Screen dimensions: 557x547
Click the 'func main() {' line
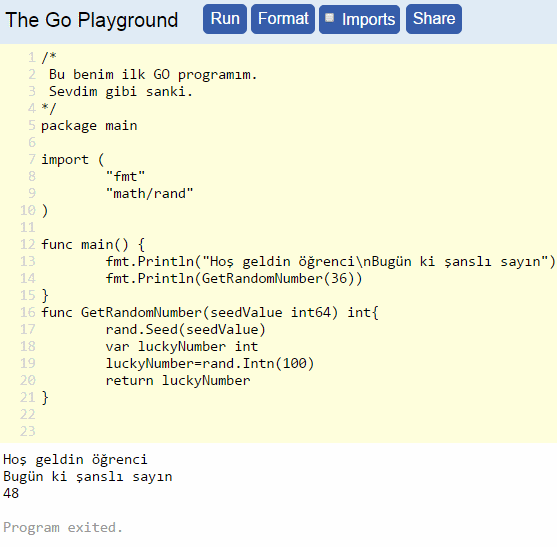click(x=93, y=244)
